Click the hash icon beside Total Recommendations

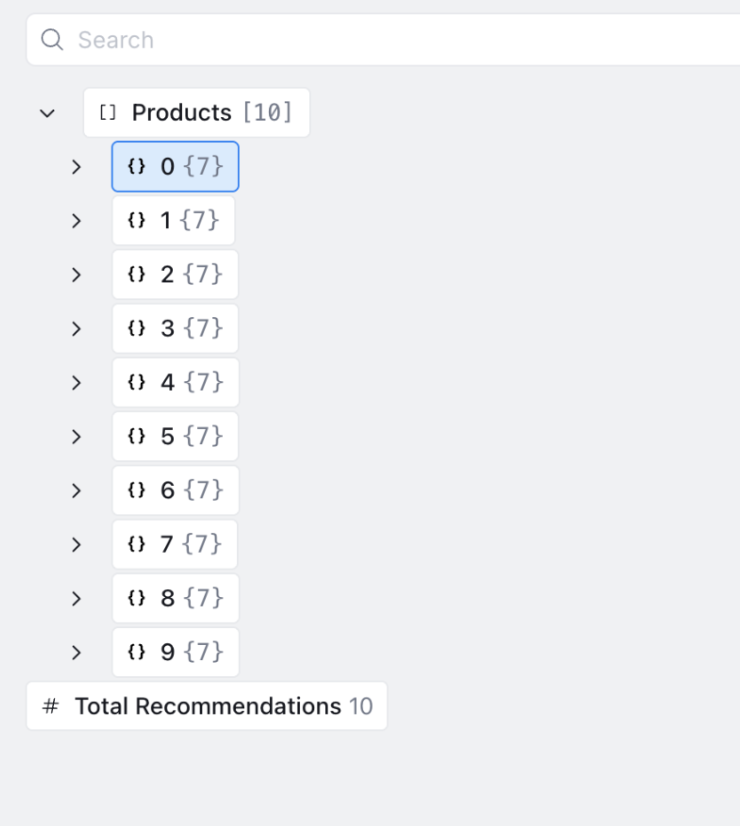51,706
